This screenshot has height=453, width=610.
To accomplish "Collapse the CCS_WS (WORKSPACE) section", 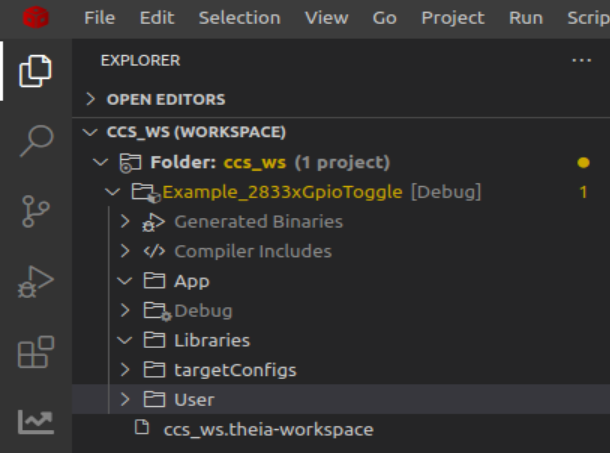I will tap(90, 132).
